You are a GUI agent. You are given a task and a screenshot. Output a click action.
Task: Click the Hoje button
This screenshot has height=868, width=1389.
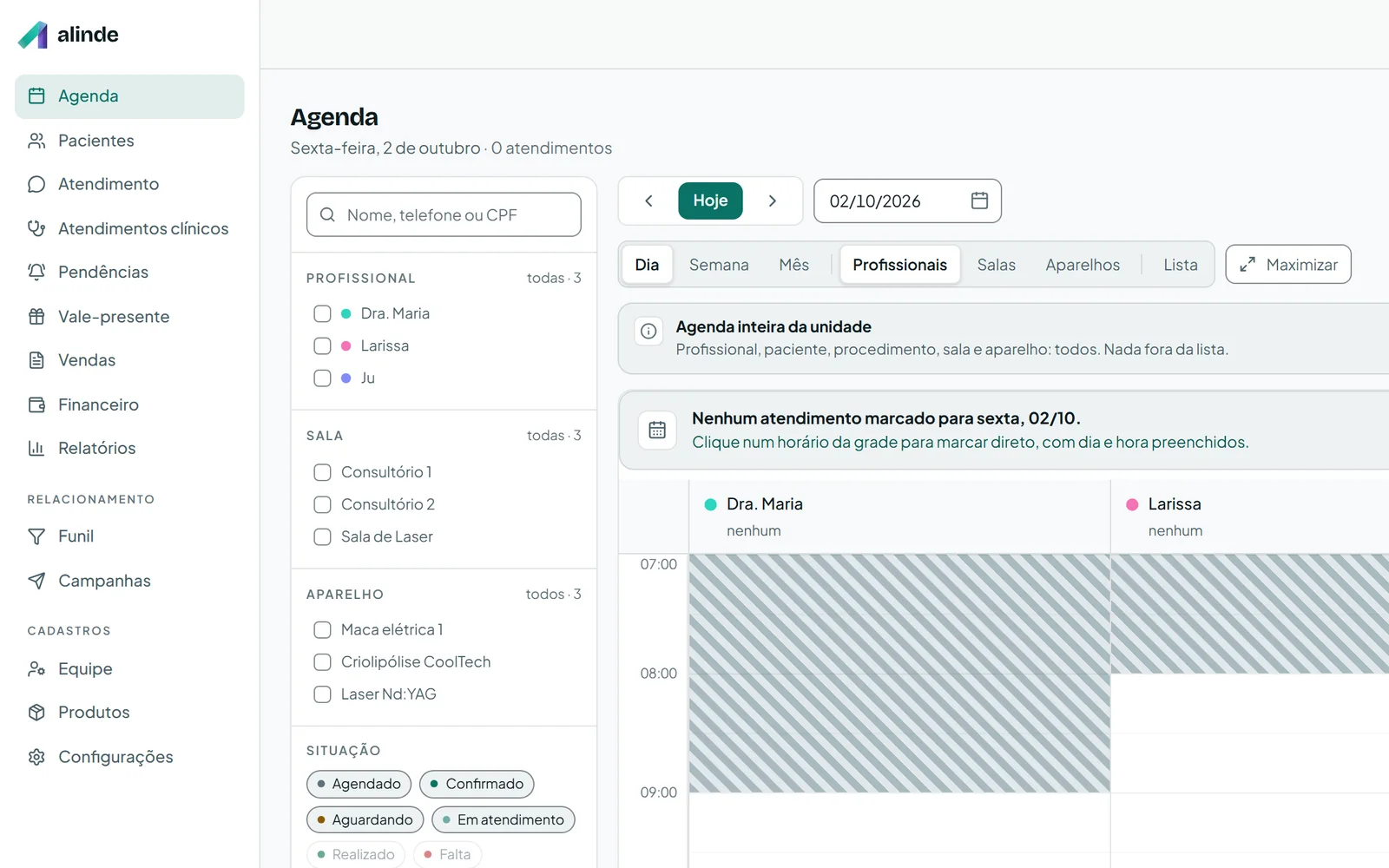(710, 201)
